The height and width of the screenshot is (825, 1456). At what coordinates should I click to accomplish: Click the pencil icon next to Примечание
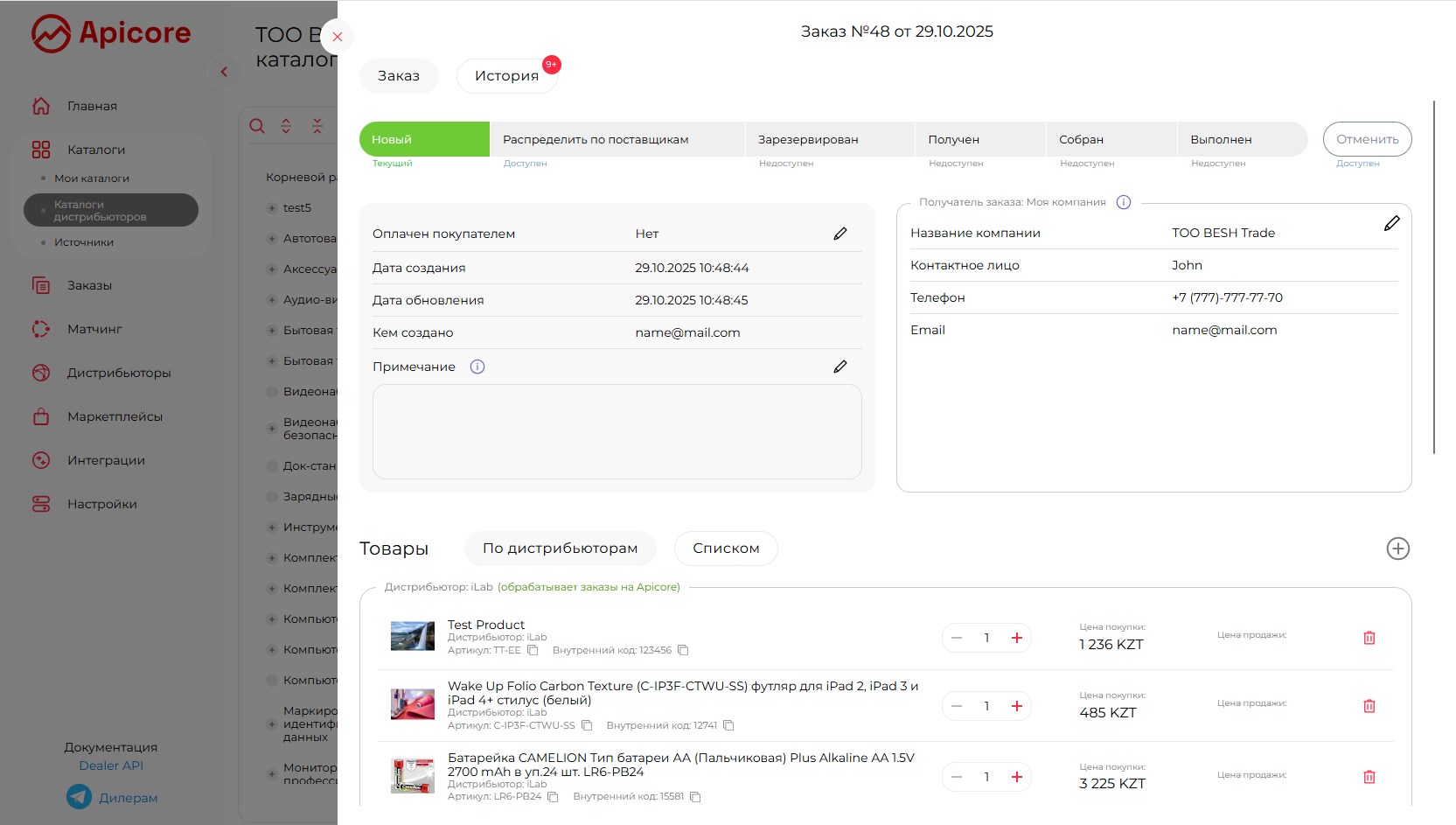(x=839, y=367)
